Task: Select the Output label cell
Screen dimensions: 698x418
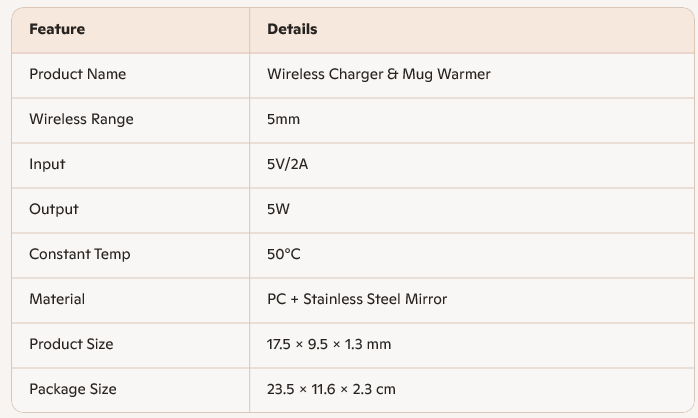Action: (x=54, y=209)
